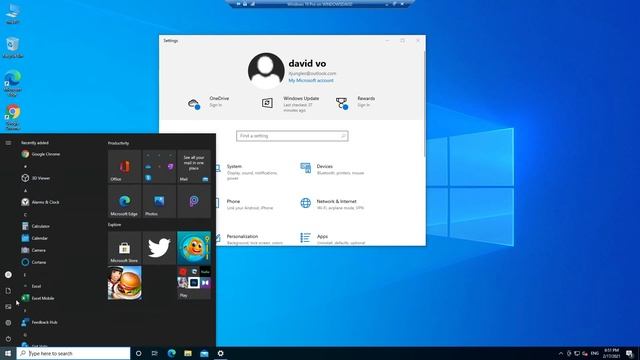
Task: Open the fish game tile
Action: (194, 248)
